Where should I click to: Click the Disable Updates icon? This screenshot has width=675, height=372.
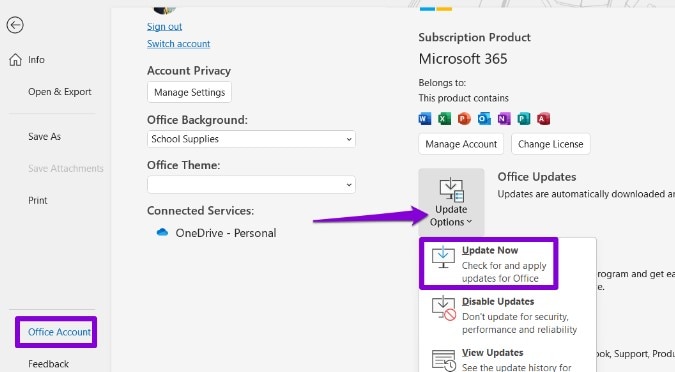443,308
